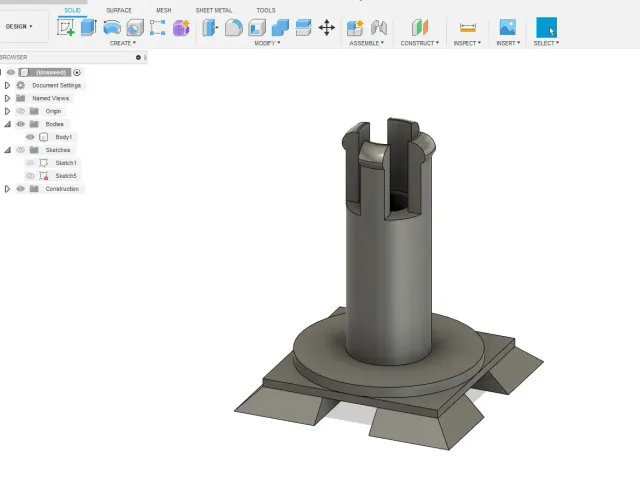The height and width of the screenshot is (480, 640).
Task: Expand the Document Settings node
Action: click(7, 85)
